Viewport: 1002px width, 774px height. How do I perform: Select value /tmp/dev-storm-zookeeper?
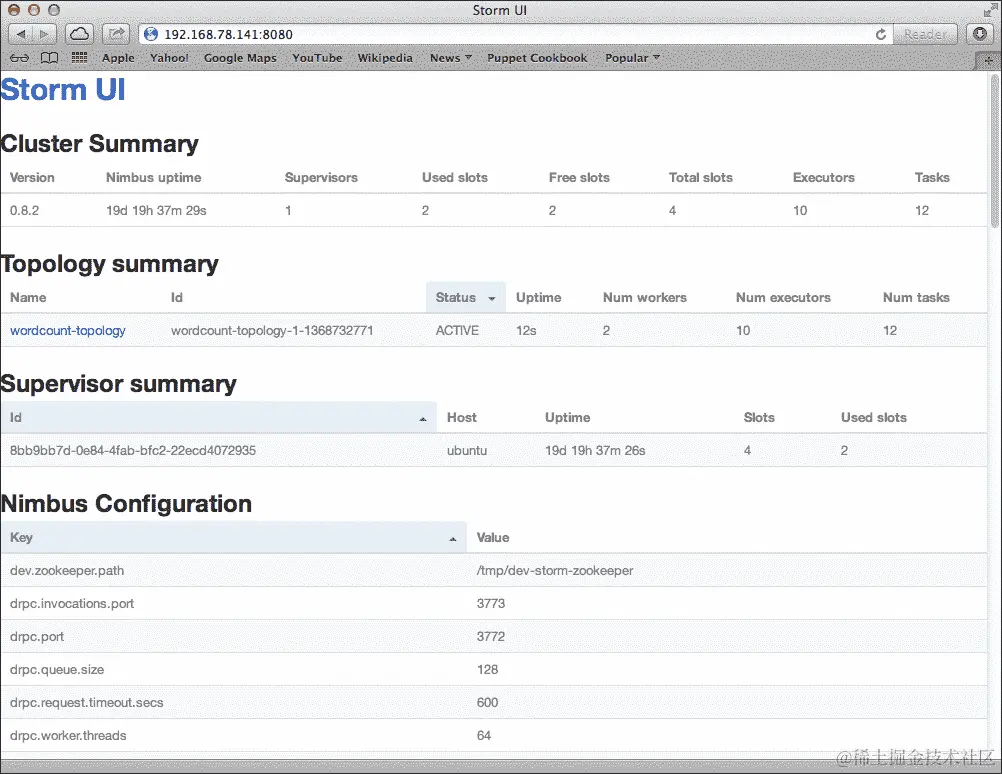[x=555, y=571]
